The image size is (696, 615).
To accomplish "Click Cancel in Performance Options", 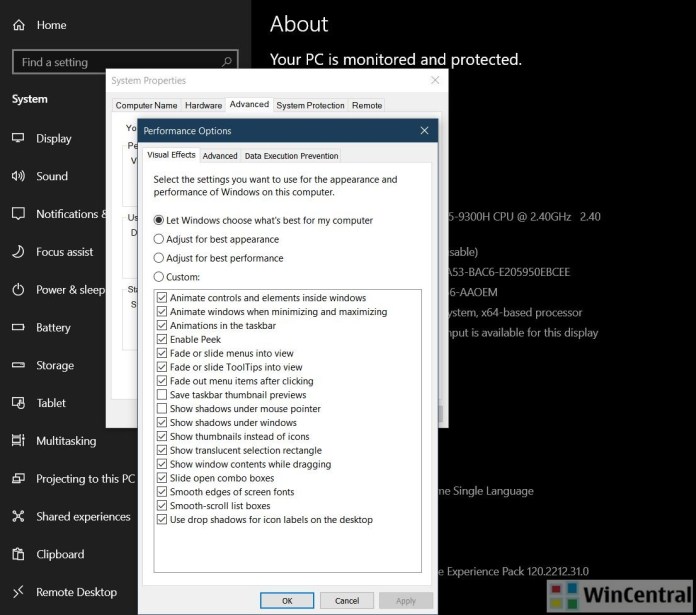I will coord(347,600).
